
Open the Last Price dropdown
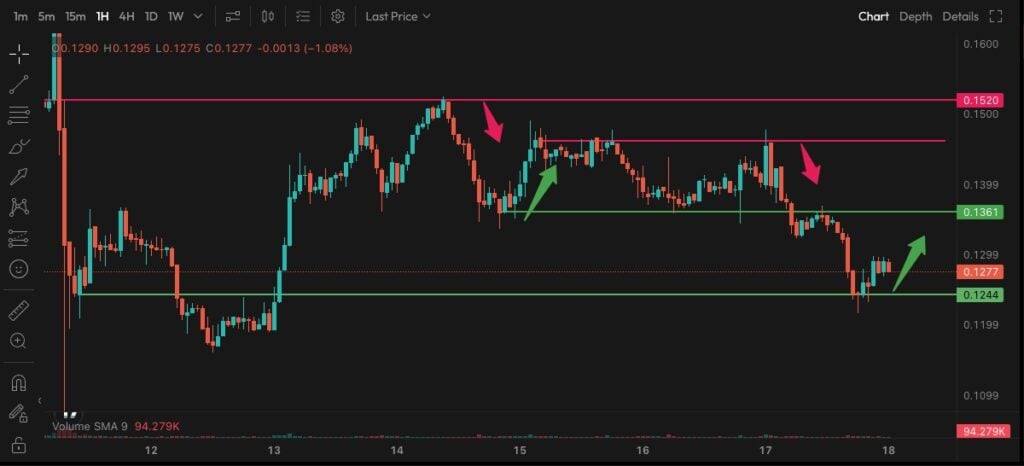(398, 16)
